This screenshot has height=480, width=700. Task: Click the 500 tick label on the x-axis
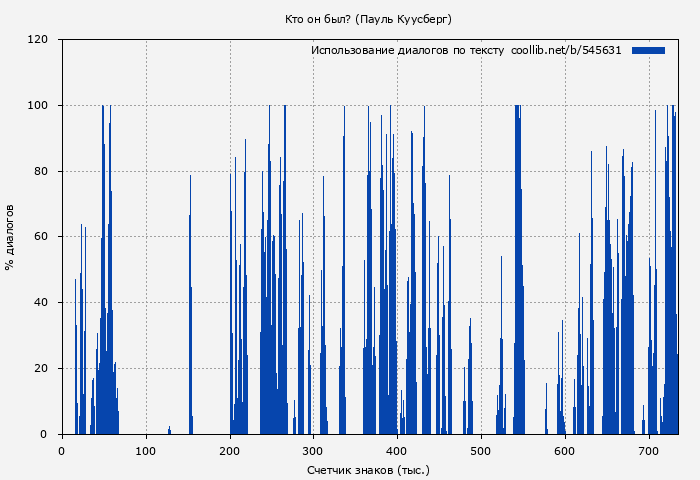482,450
